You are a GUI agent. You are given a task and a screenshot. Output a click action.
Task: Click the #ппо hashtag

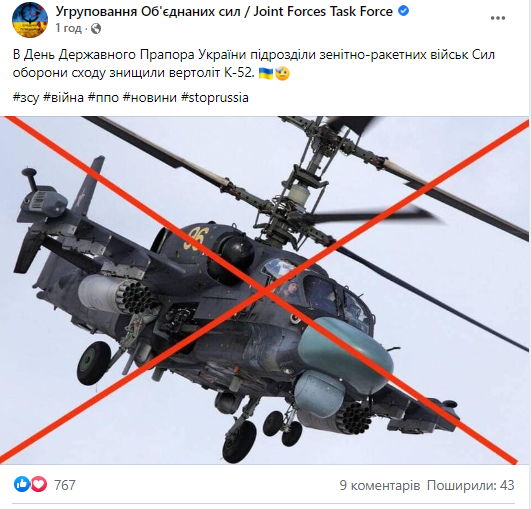click(x=103, y=98)
